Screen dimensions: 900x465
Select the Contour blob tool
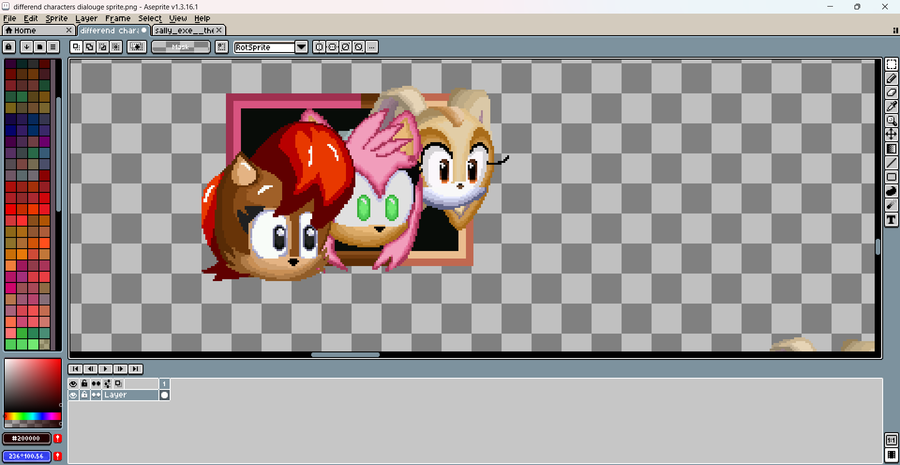[891, 191]
